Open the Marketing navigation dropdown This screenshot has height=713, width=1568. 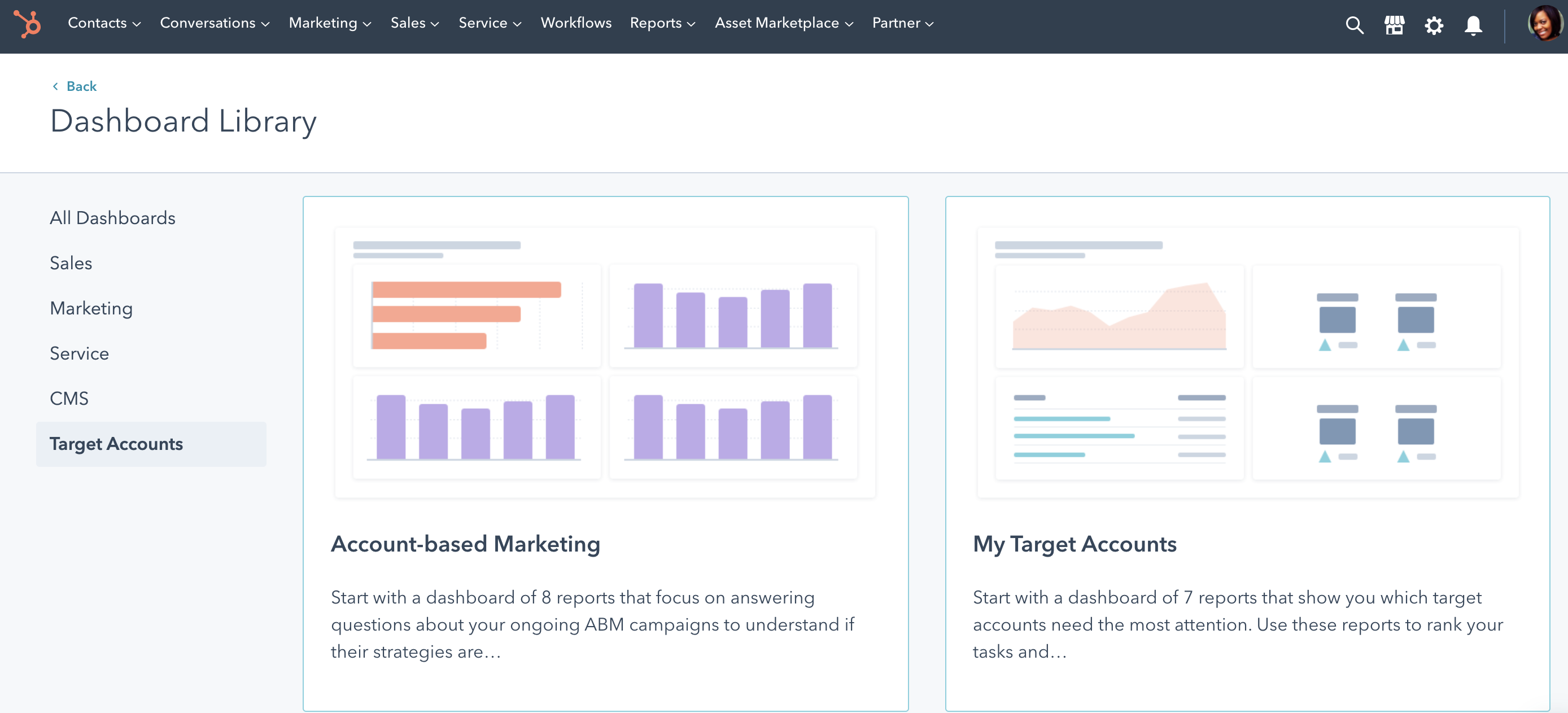[329, 23]
